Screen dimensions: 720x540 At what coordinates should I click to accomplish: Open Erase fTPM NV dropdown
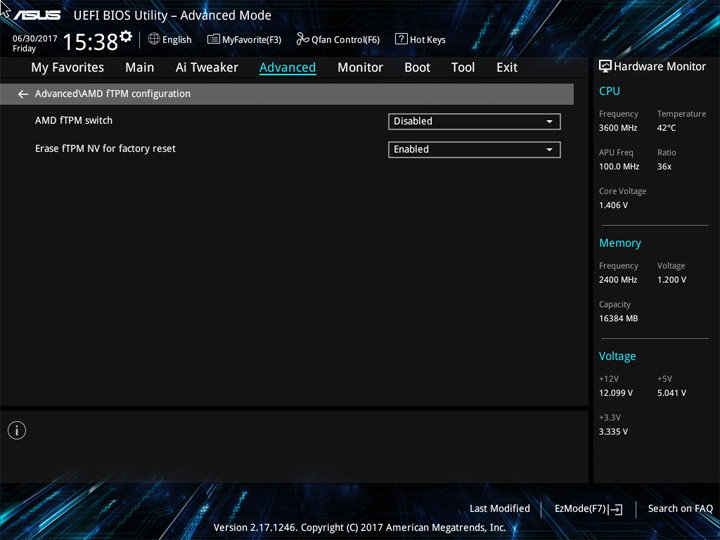pyautogui.click(x=474, y=150)
